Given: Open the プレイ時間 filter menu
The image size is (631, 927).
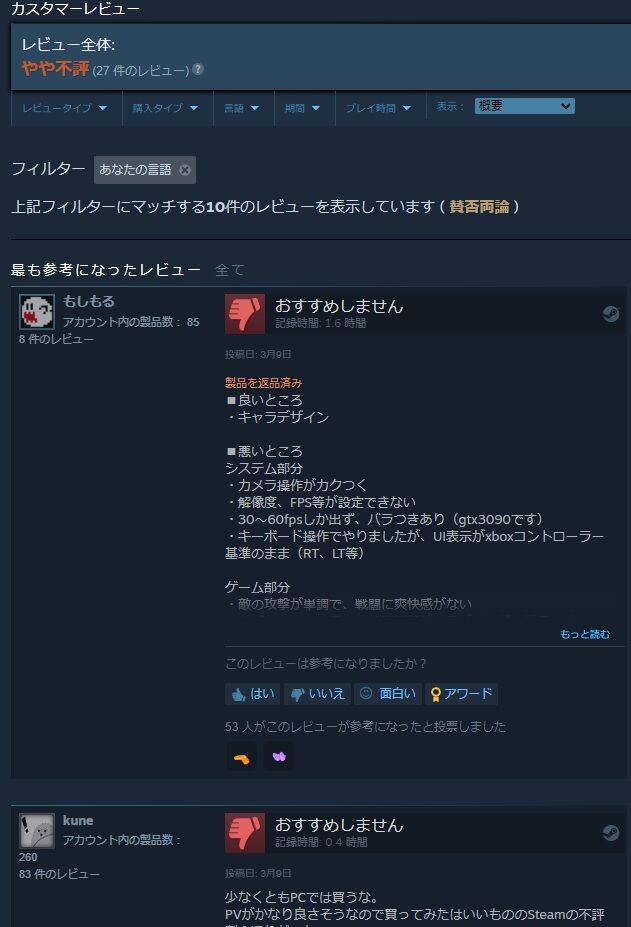Looking at the screenshot, I should tap(378, 108).
